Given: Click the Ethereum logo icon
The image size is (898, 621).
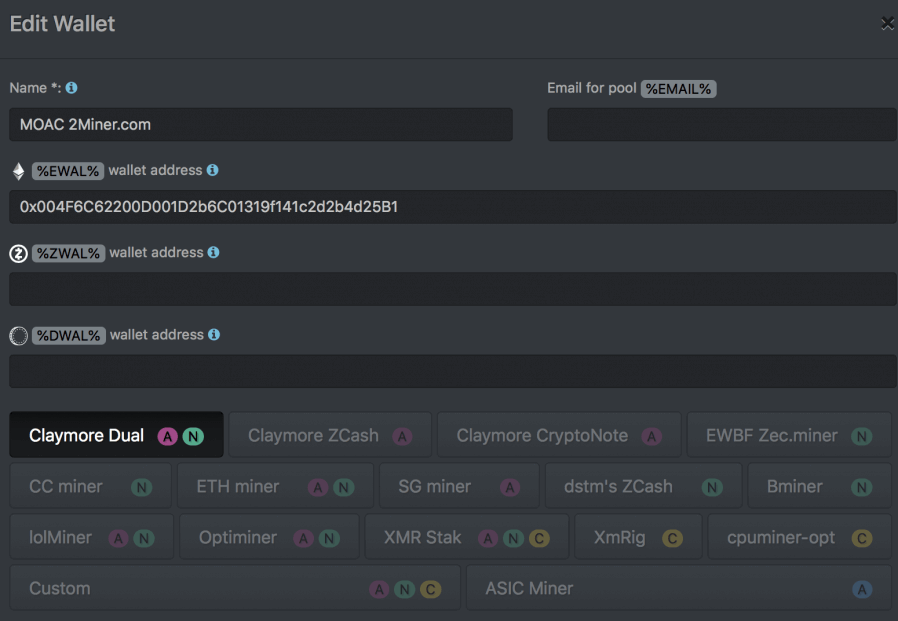Looking at the screenshot, I should pos(18,171).
